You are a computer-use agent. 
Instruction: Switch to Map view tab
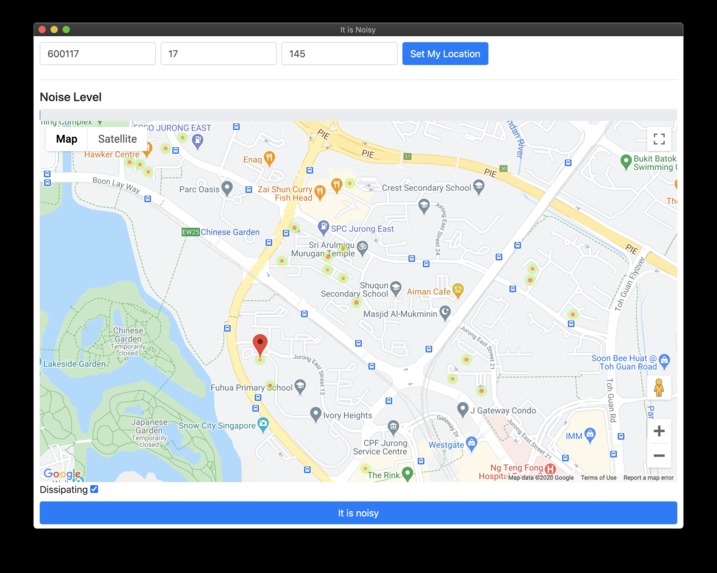pos(67,139)
